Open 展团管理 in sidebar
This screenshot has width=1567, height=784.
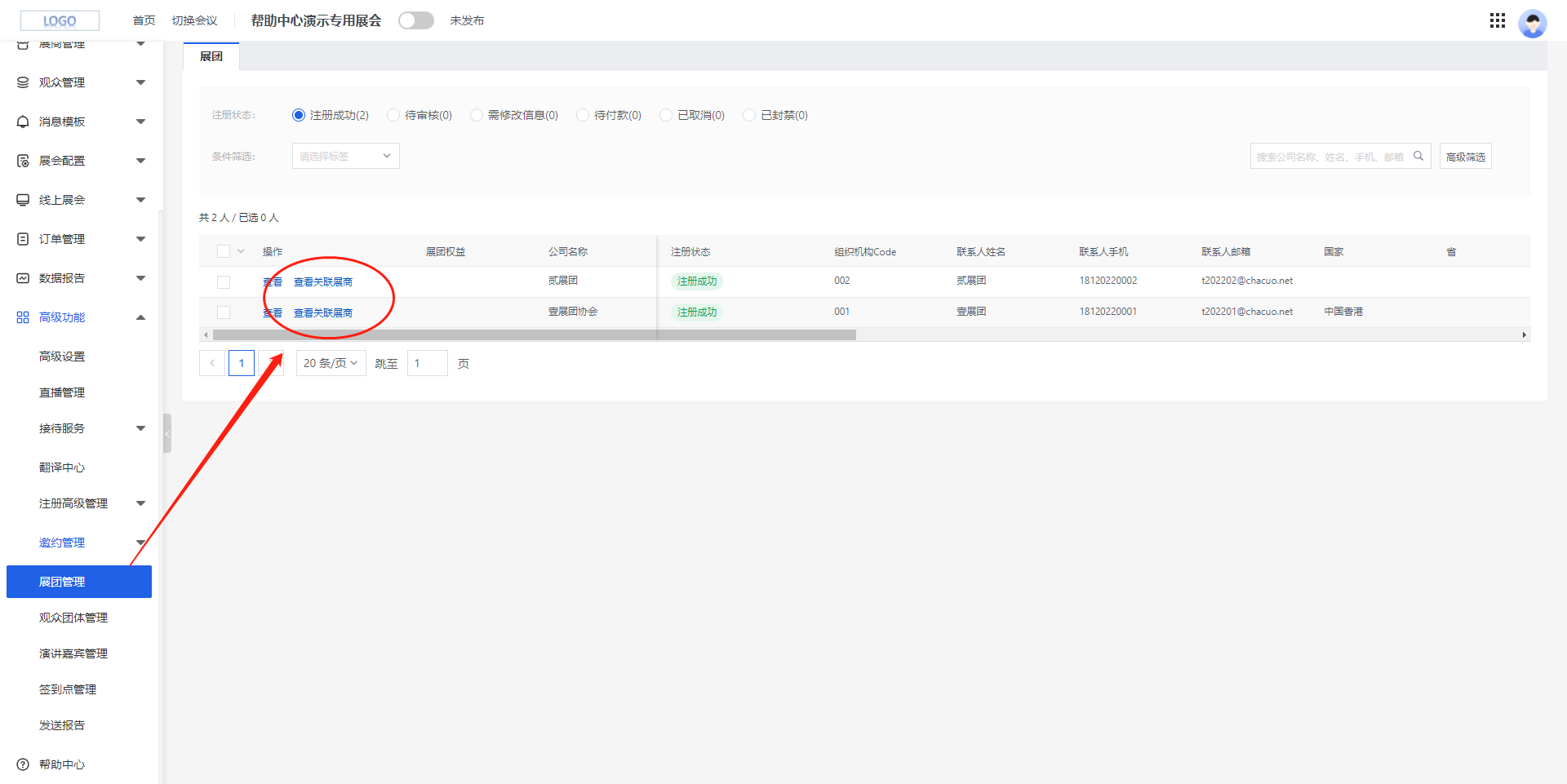(x=79, y=582)
